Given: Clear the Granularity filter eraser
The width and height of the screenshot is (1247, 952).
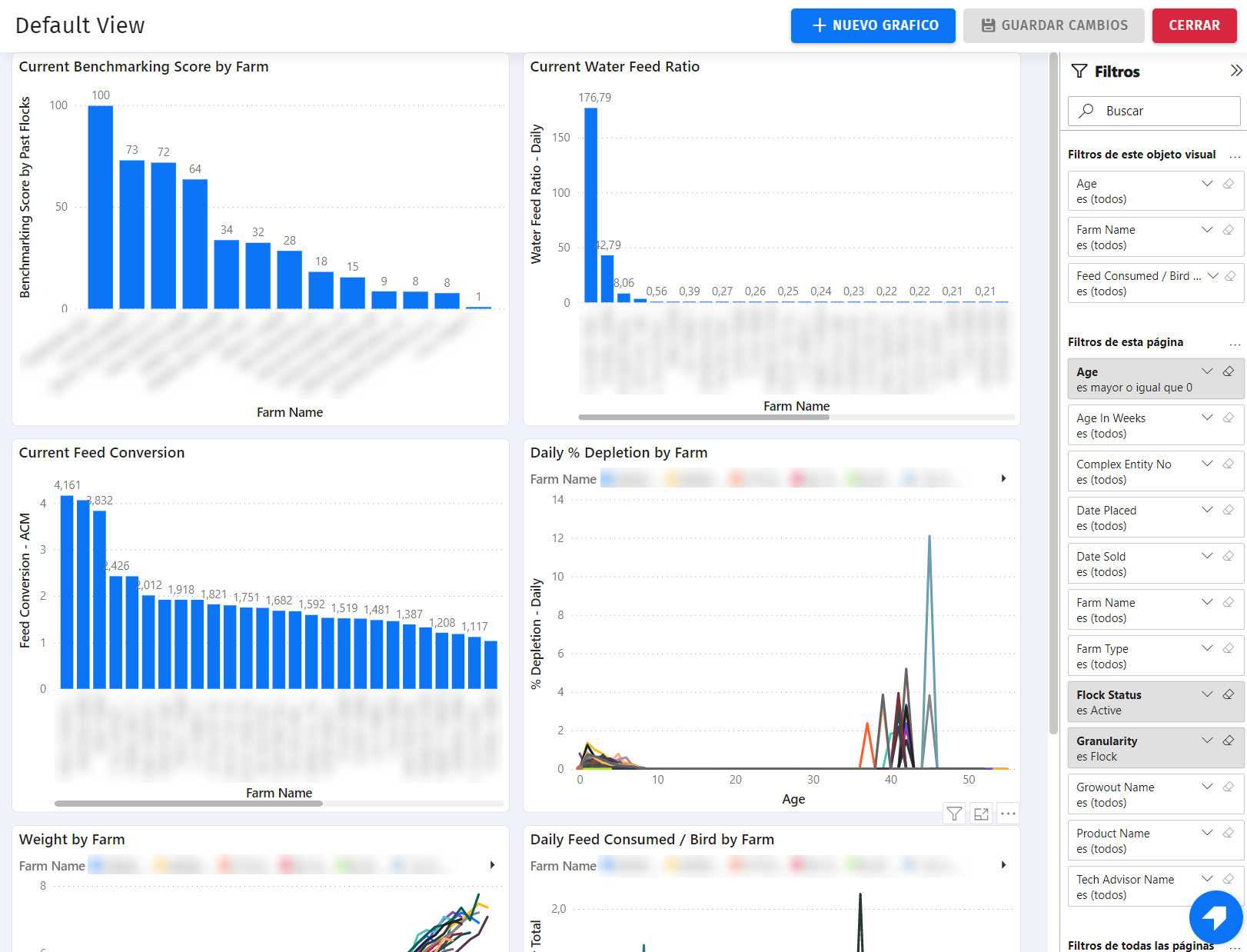Looking at the screenshot, I should point(1229,741).
